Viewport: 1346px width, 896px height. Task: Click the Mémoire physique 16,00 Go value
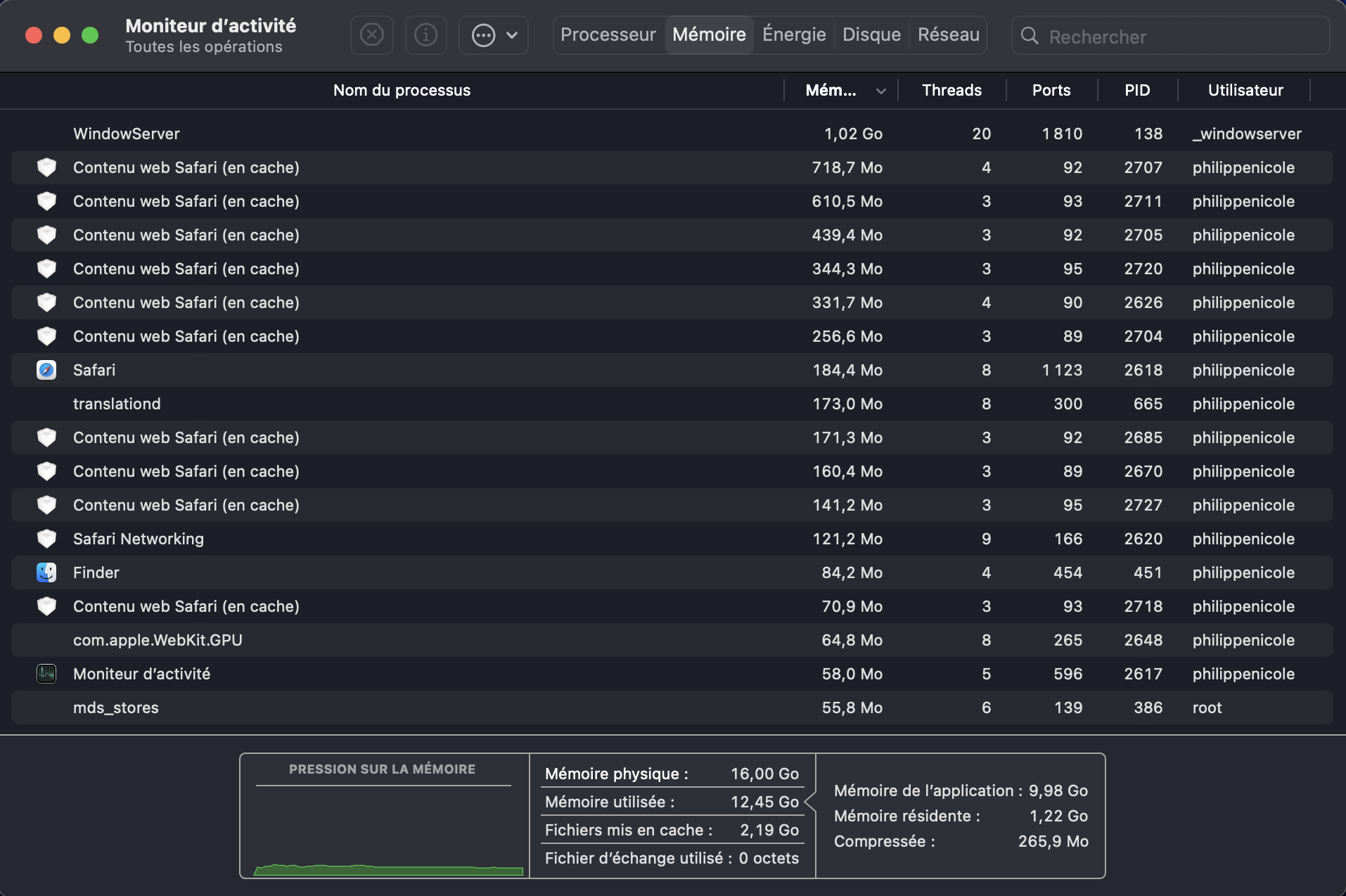tap(764, 774)
